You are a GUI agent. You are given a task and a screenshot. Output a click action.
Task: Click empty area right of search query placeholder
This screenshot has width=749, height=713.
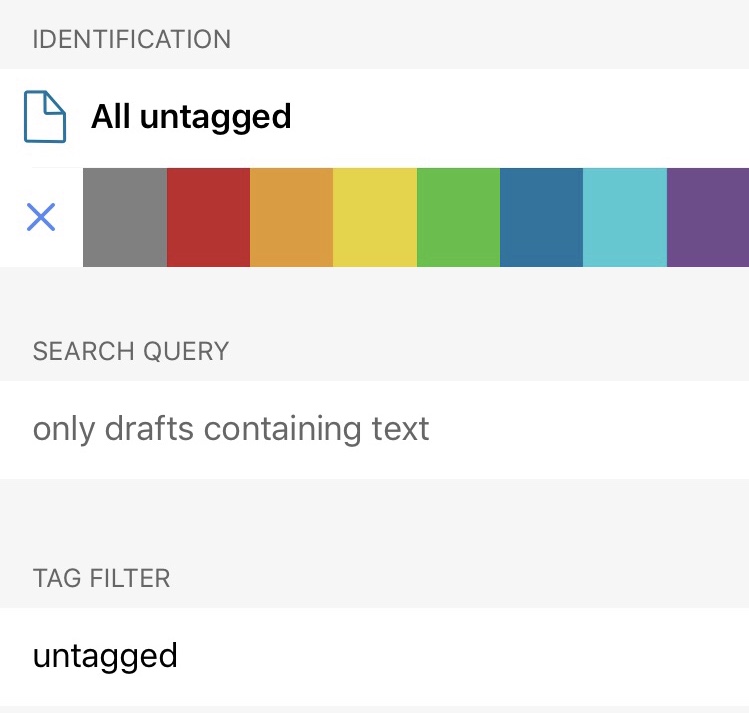pos(590,429)
